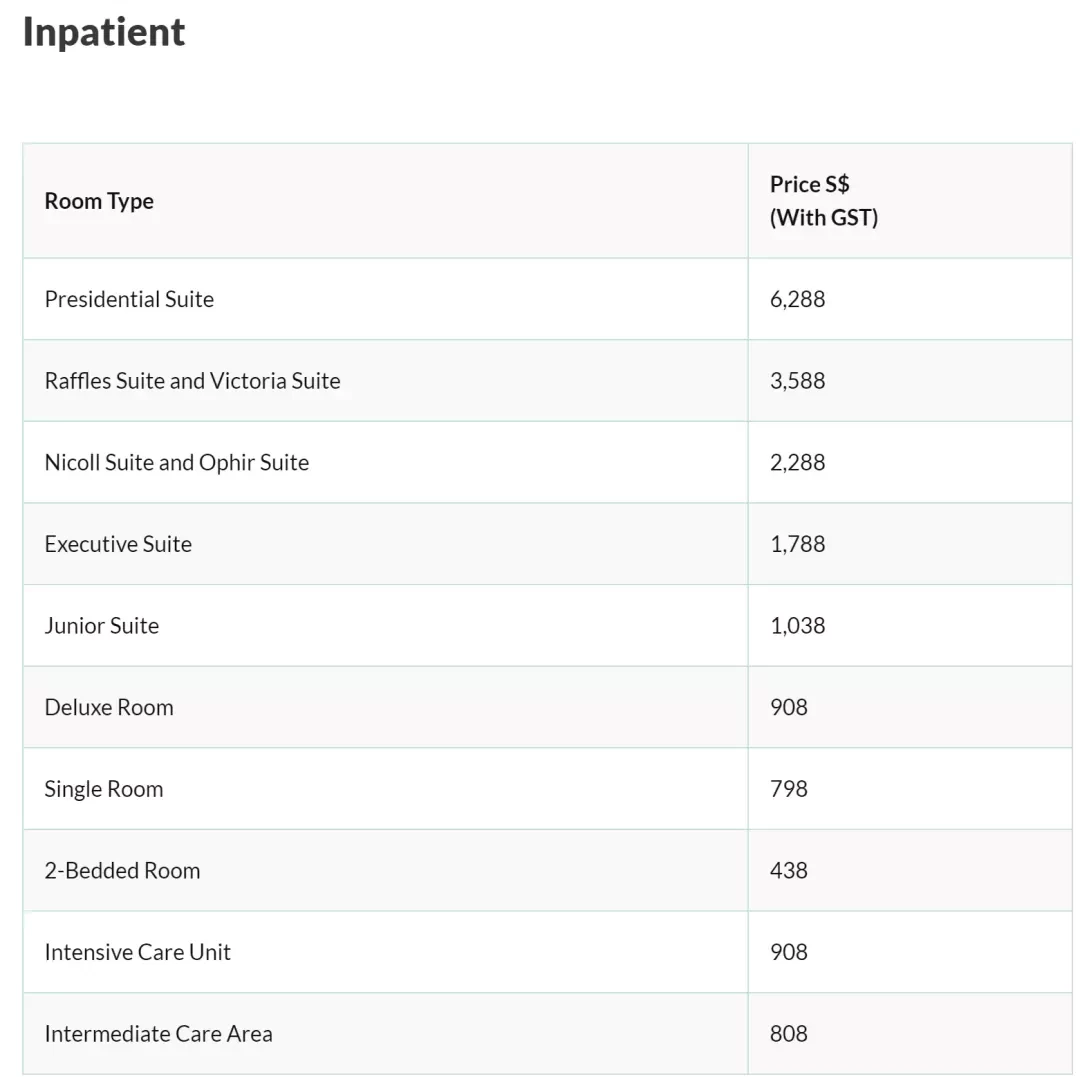
Task: Click the 1,038 price cell
Action: (x=798, y=625)
